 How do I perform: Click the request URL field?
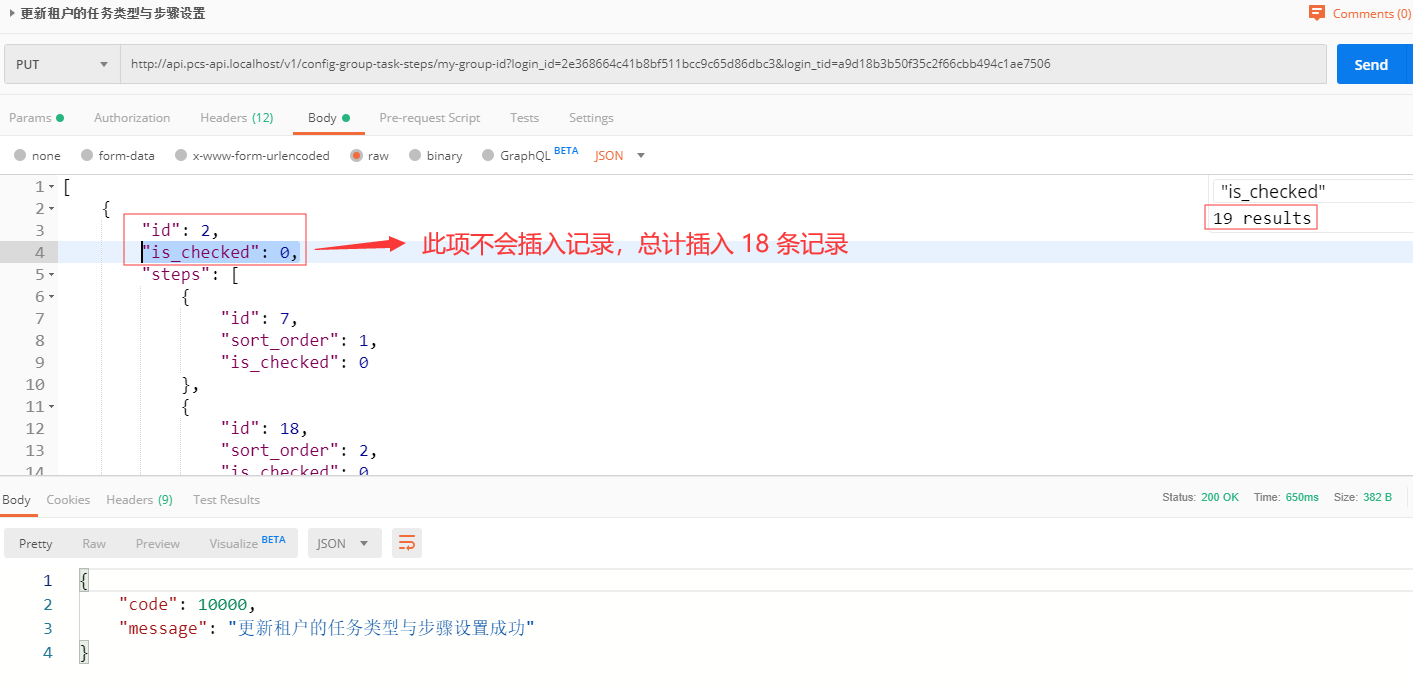pos(723,64)
